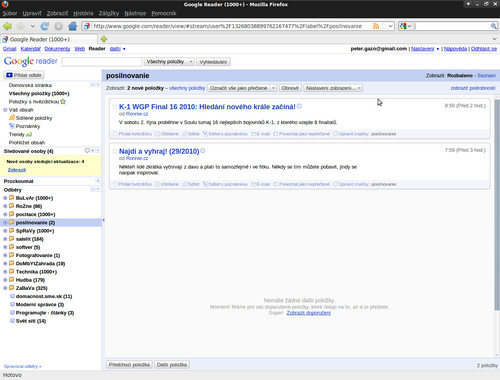Open the Zobrazit doporučení link

pyautogui.click(x=309, y=313)
